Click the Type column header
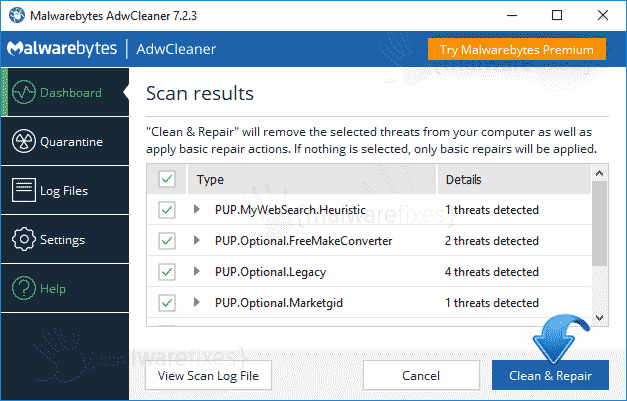 (312, 179)
